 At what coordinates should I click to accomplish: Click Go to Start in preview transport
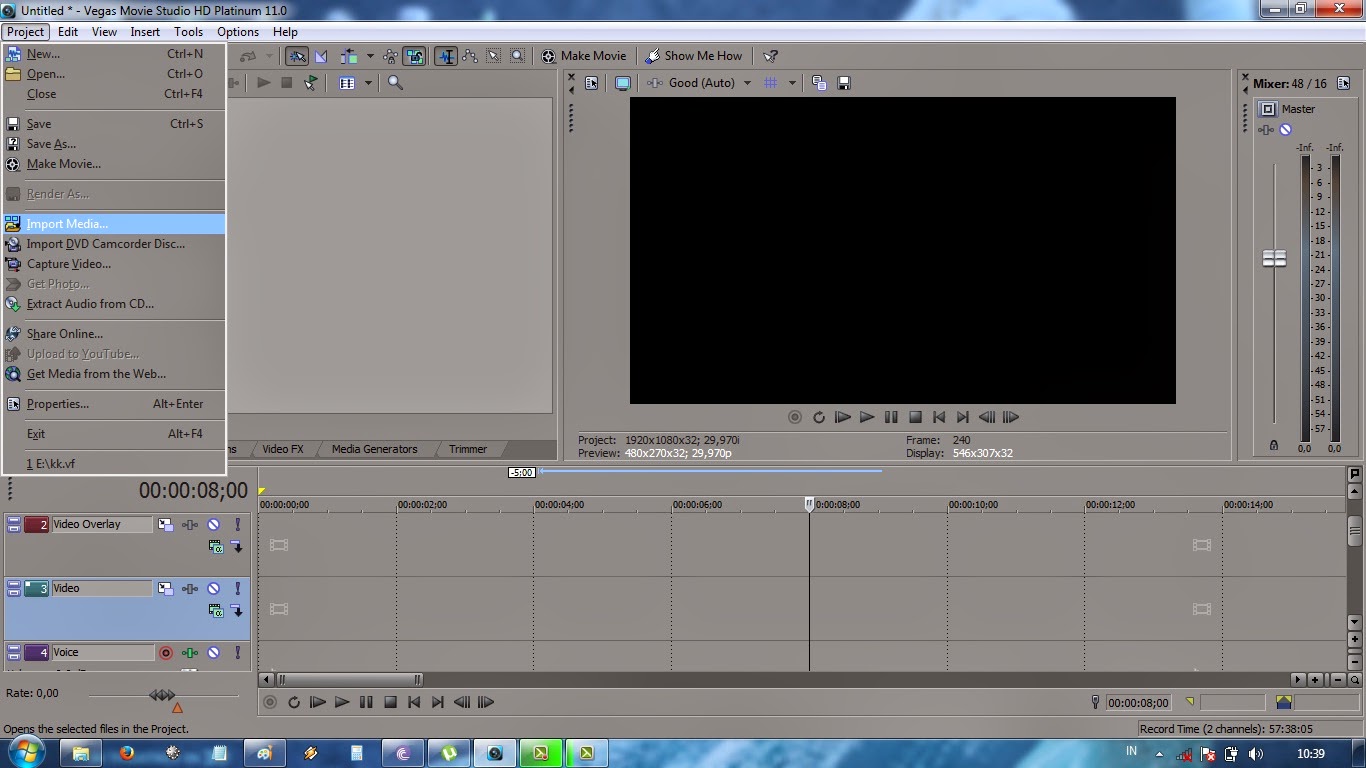point(938,417)
